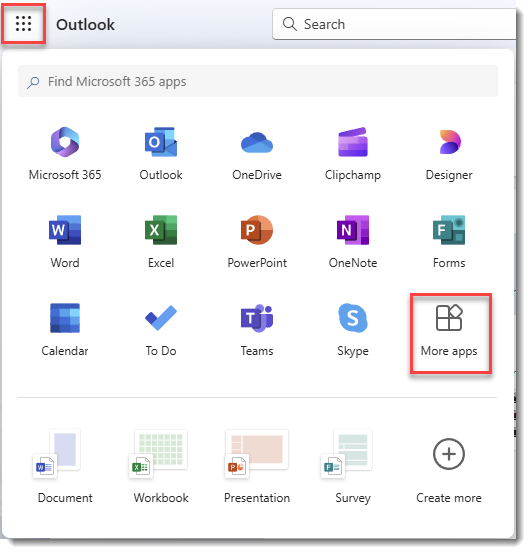Click the Outlook title in the header
The height and width of the screenshot is (554, 531).
click(x=85, y=25)
